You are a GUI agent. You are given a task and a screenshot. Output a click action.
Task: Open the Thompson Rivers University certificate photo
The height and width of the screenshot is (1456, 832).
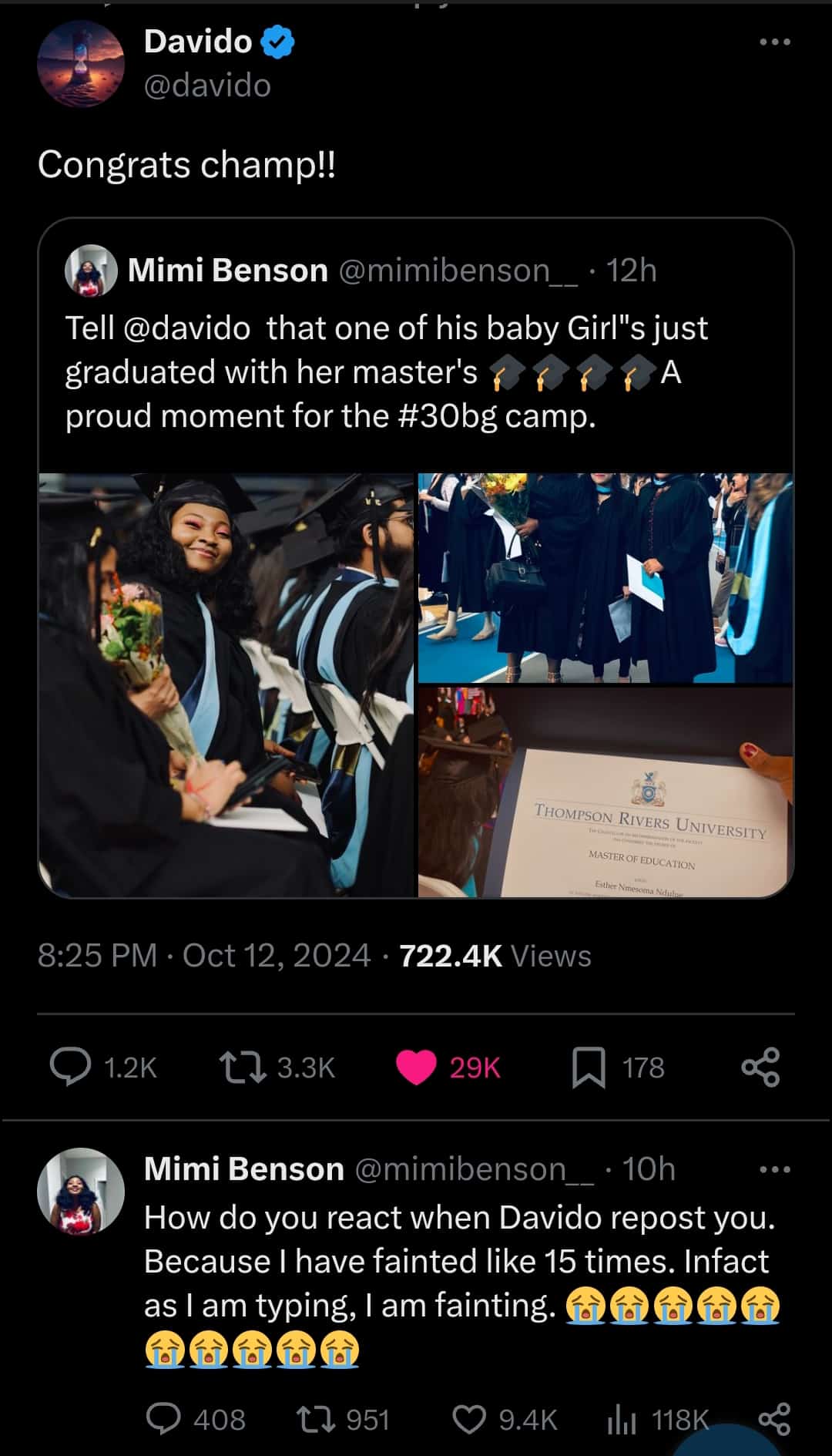[605, 792]
